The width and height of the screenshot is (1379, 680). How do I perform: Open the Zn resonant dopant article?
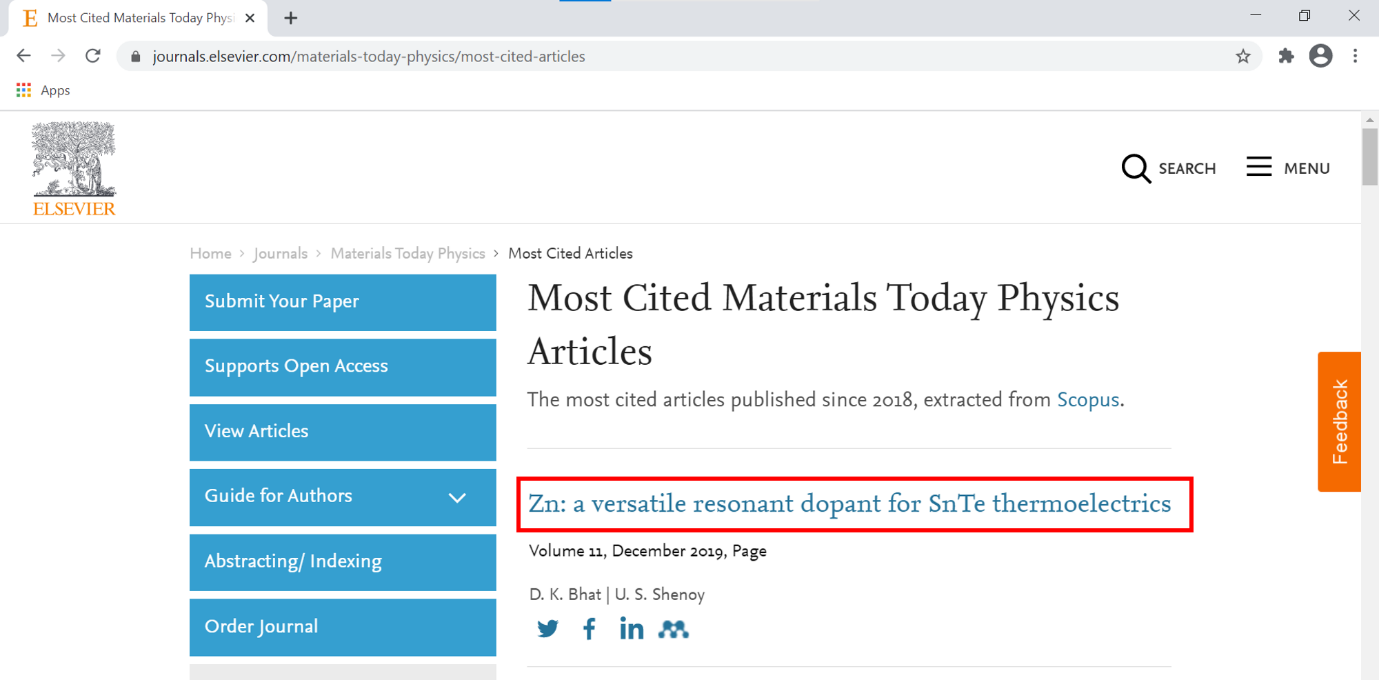click(x=850, y=503)
